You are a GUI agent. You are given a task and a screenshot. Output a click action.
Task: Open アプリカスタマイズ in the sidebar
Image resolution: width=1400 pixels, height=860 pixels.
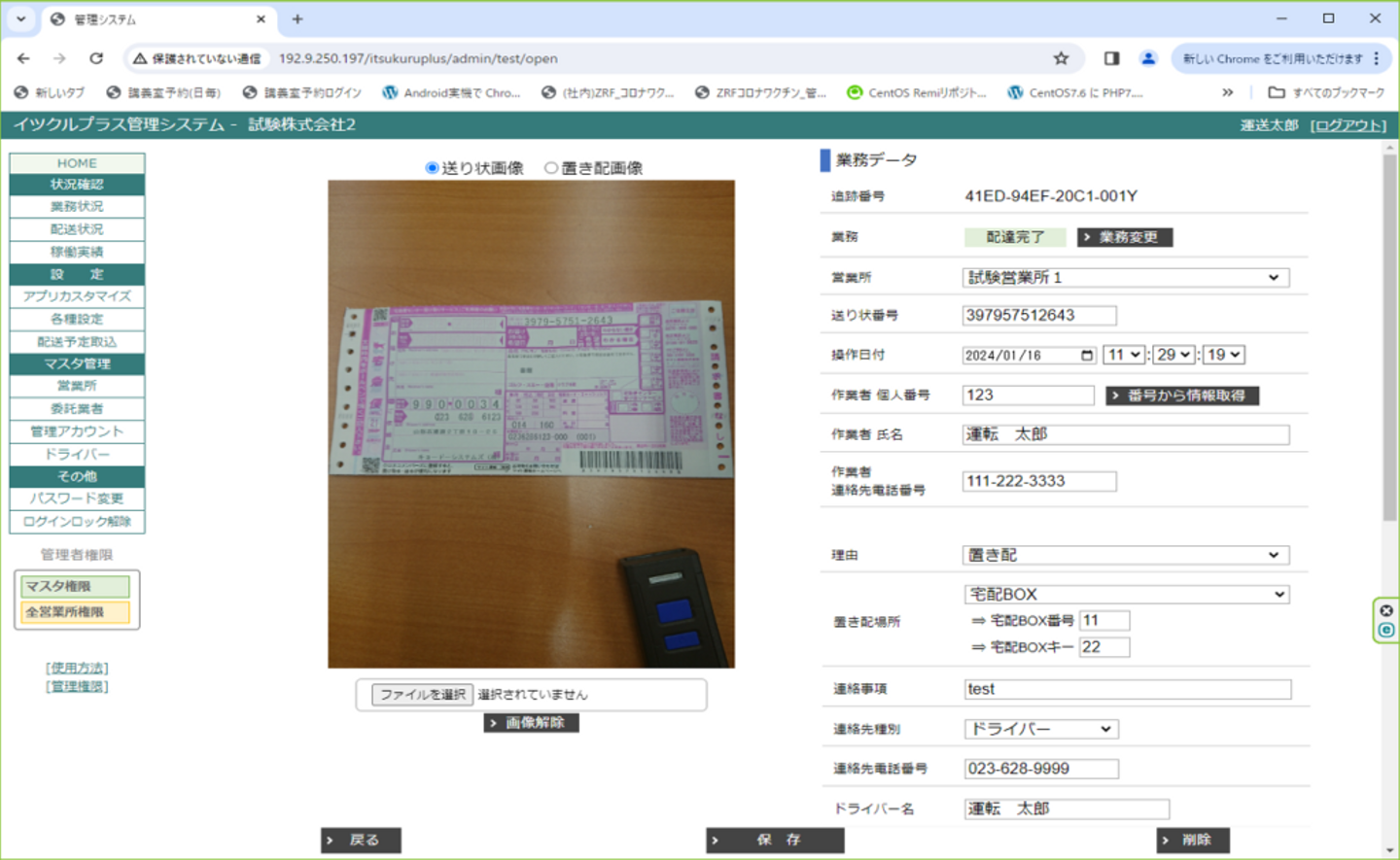(x=77, y=296)
